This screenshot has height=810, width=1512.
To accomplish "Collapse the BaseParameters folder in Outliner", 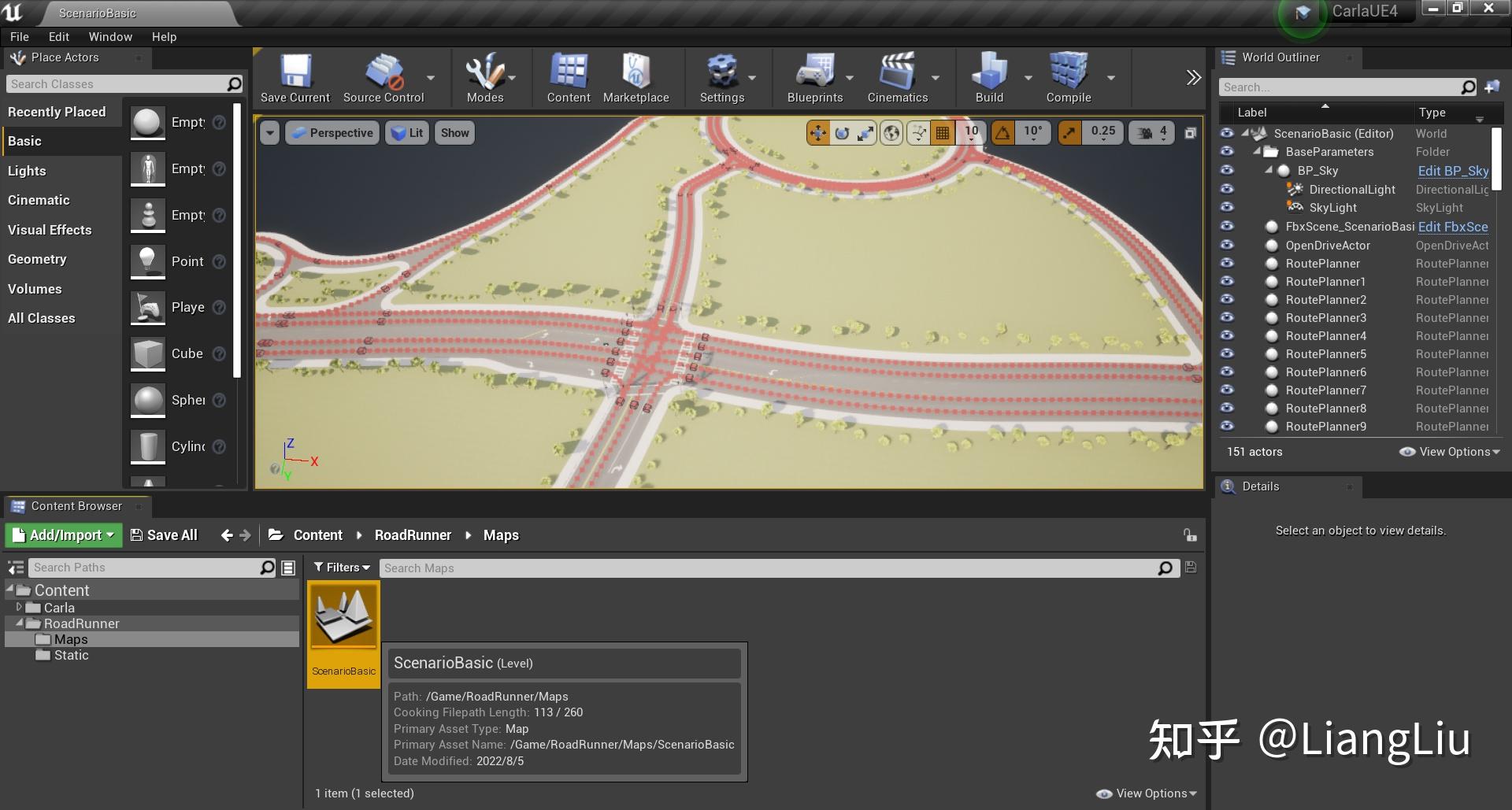I will point(1257,151).
